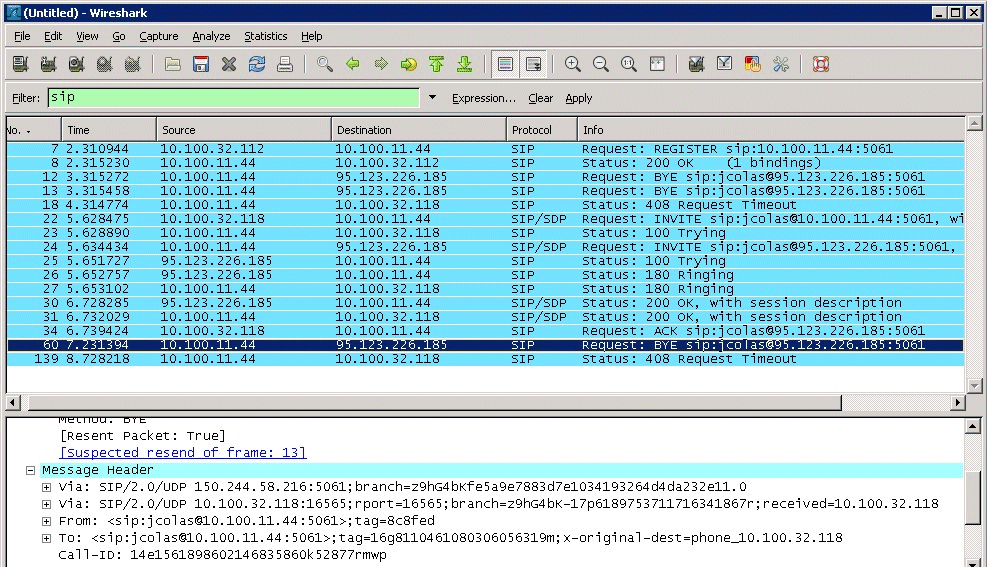This screenshot has height=571, width=987.
Task: Go to packet number icon
Action: coord(409,64)
